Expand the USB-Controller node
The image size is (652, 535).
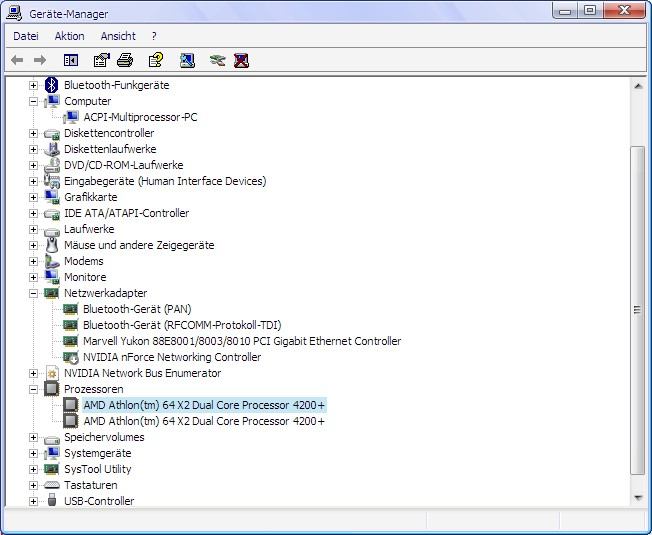point(33,501)
